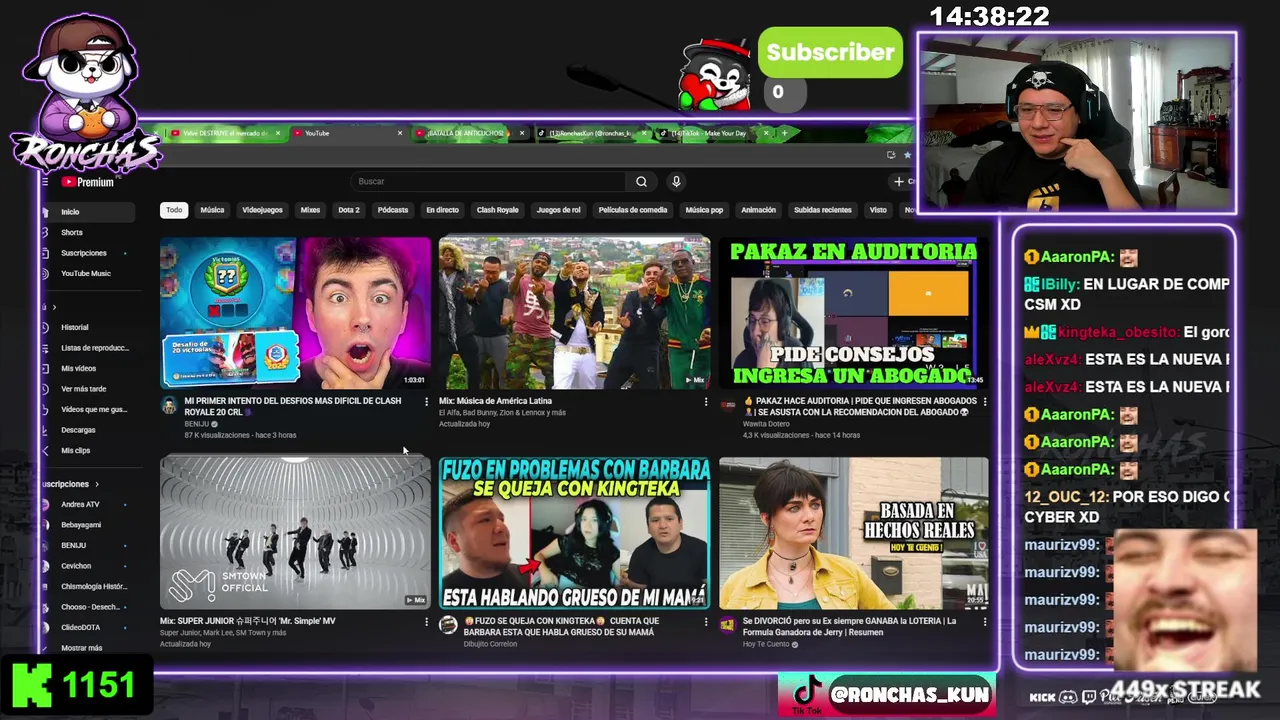1280x720 pixels.
Task: Open three-dot menu for SUPER JUNIOR Mr. Simple mix
Action: tap(427, 621)
